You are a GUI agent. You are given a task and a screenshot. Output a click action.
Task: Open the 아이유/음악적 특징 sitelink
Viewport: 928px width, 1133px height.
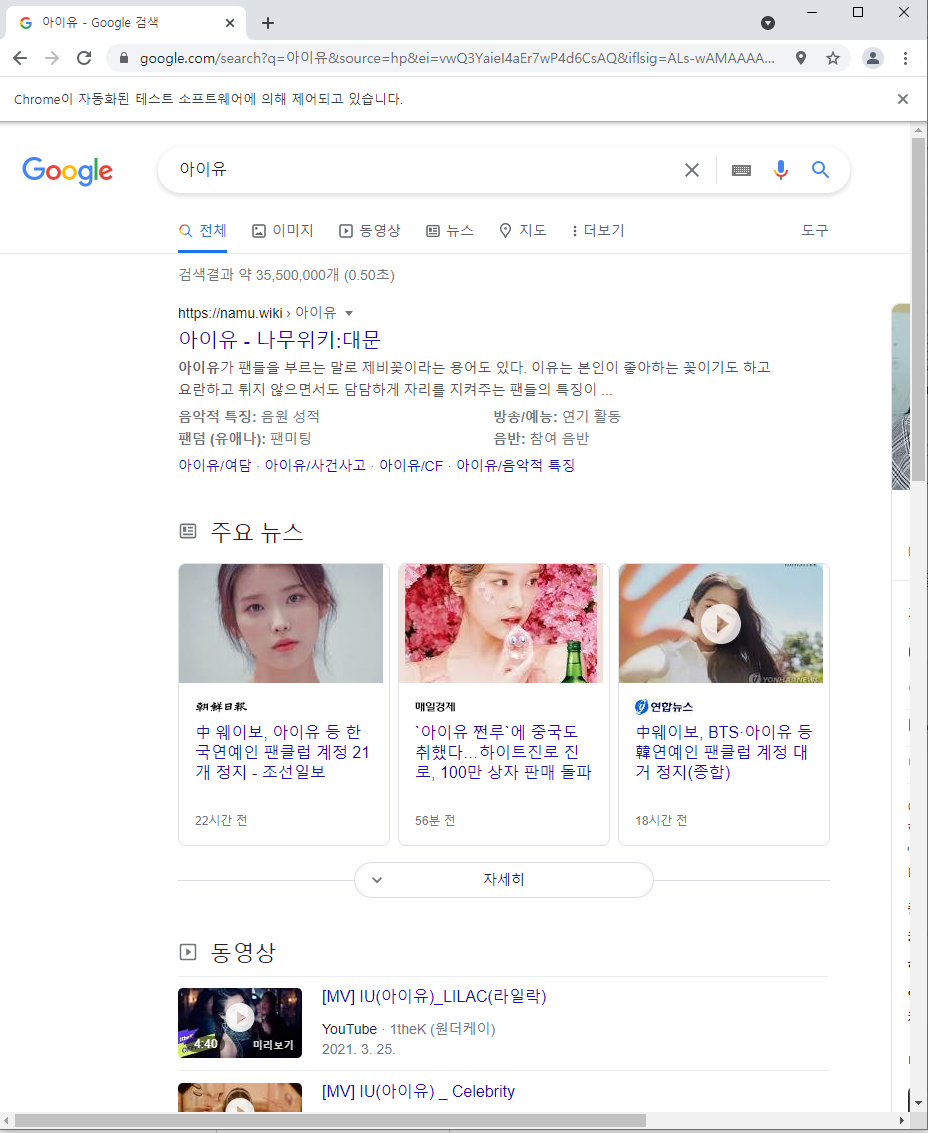pyautogui.click(x=515, y=465)
